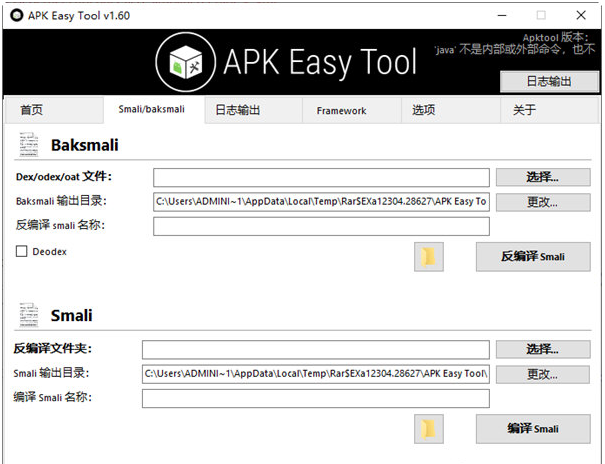Click the Baksmali document icon

(x=29, y=144)
